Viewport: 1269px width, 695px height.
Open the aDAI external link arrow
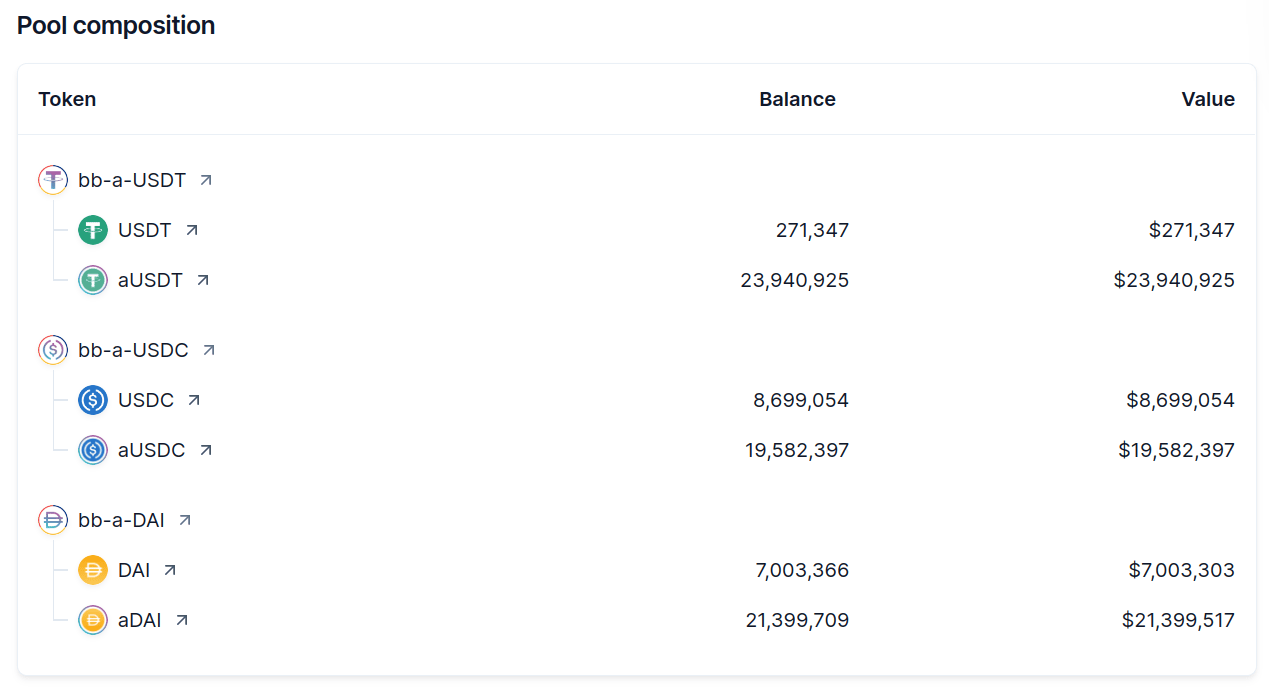click(182, 620)
